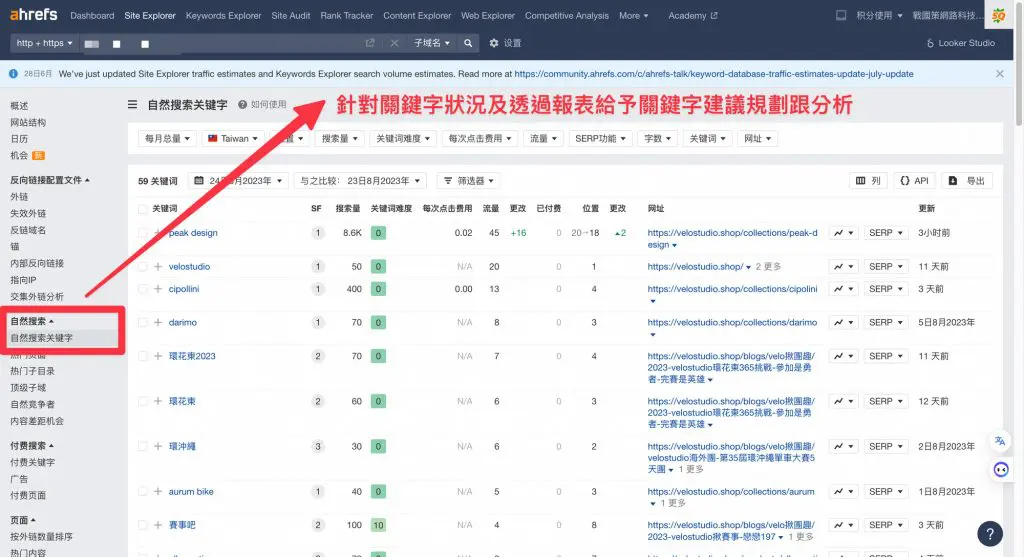Click the target URL input field
1024x557 pixels.
222,43
